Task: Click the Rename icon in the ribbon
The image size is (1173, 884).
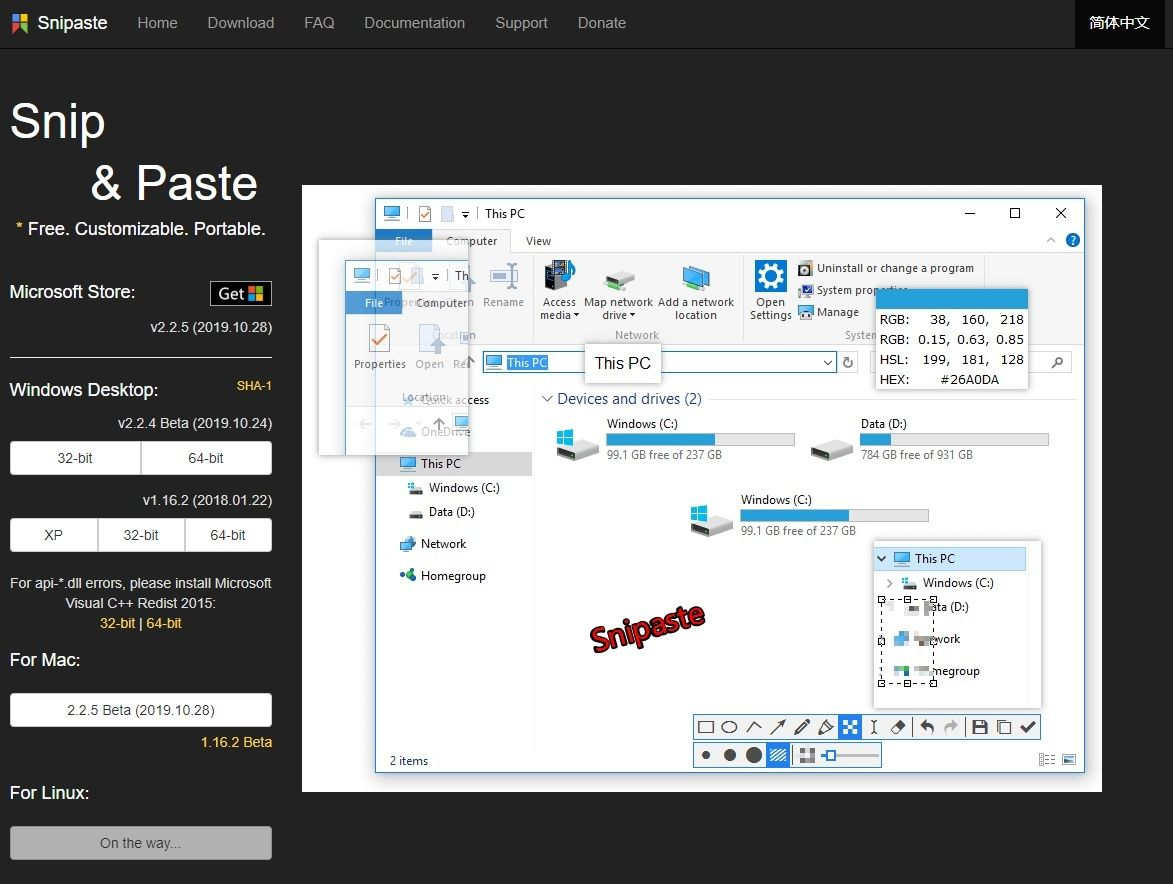Action: (x=503, y=276)
